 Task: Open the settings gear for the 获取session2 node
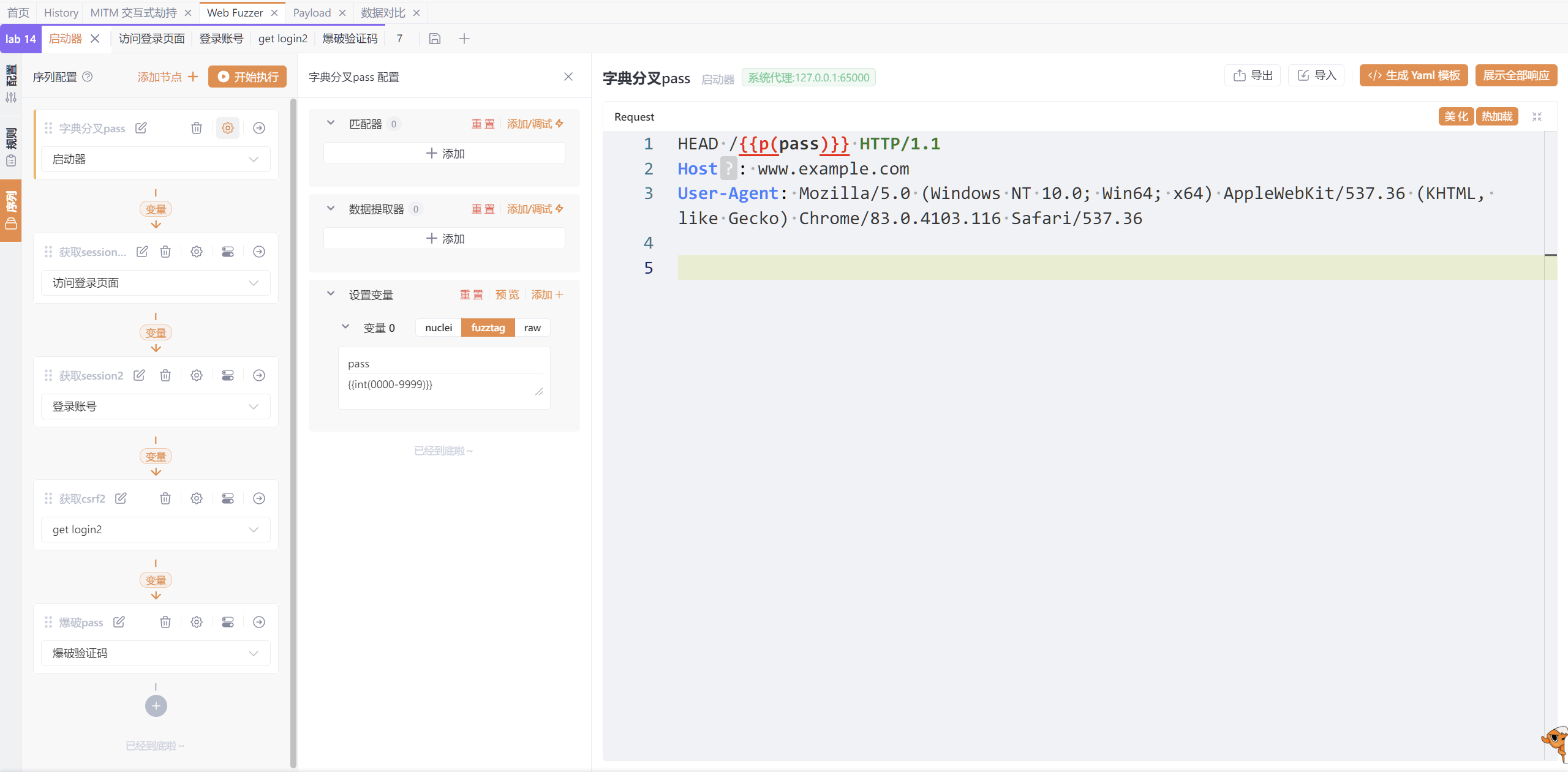click(196, 375)
